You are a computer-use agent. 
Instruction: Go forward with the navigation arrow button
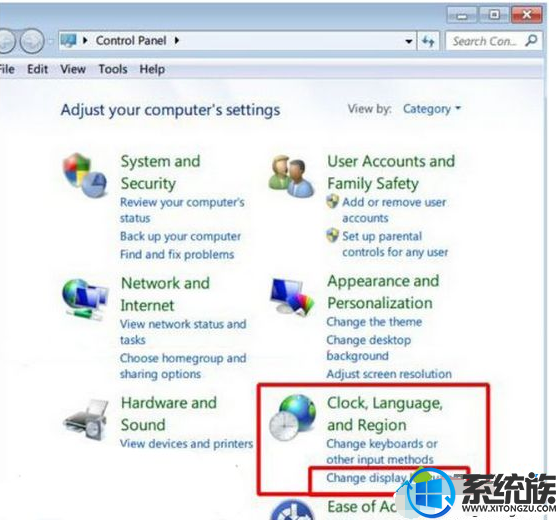point(32,41)
